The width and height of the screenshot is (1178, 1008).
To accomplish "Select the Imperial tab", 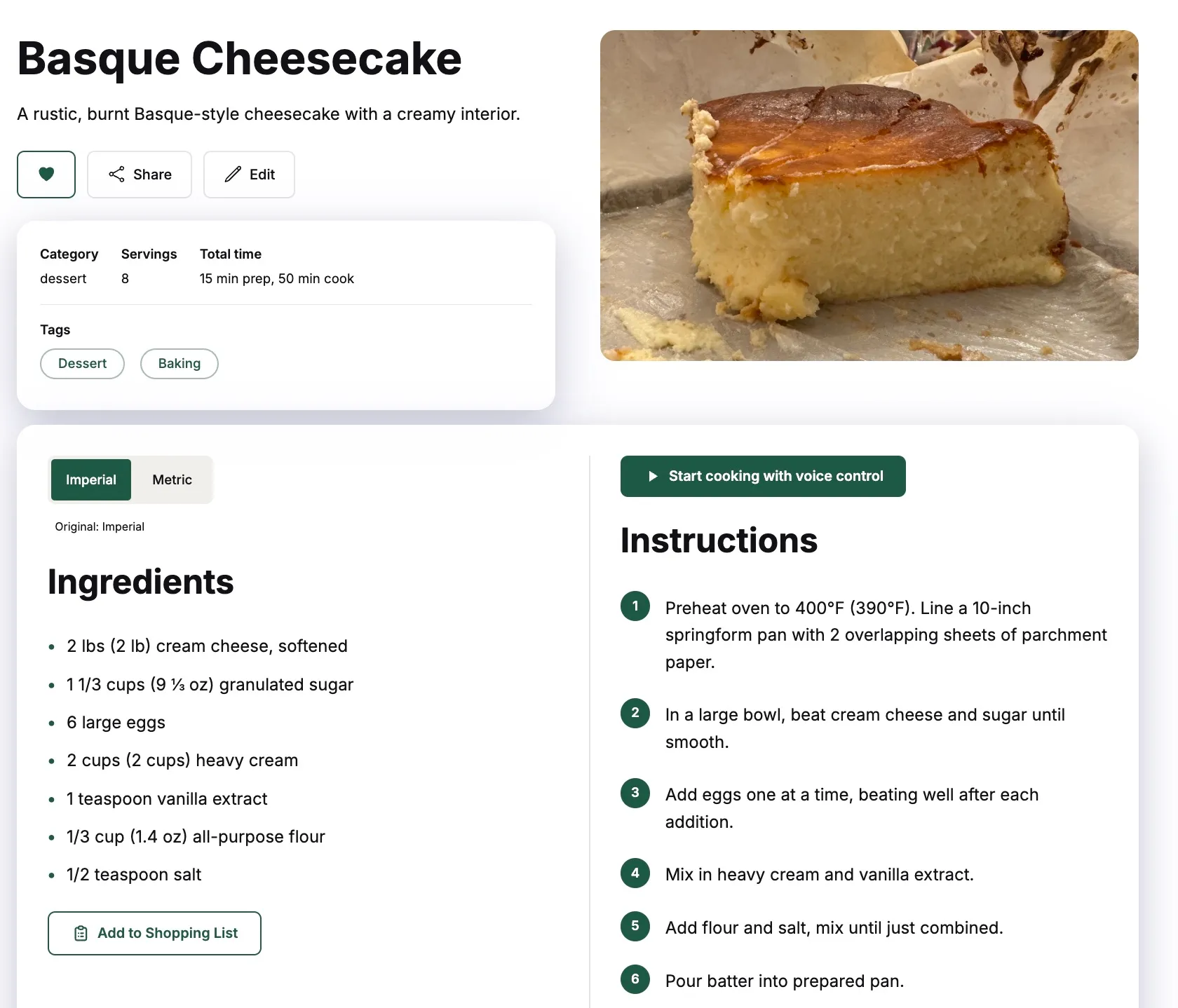I will pos(90,479).
